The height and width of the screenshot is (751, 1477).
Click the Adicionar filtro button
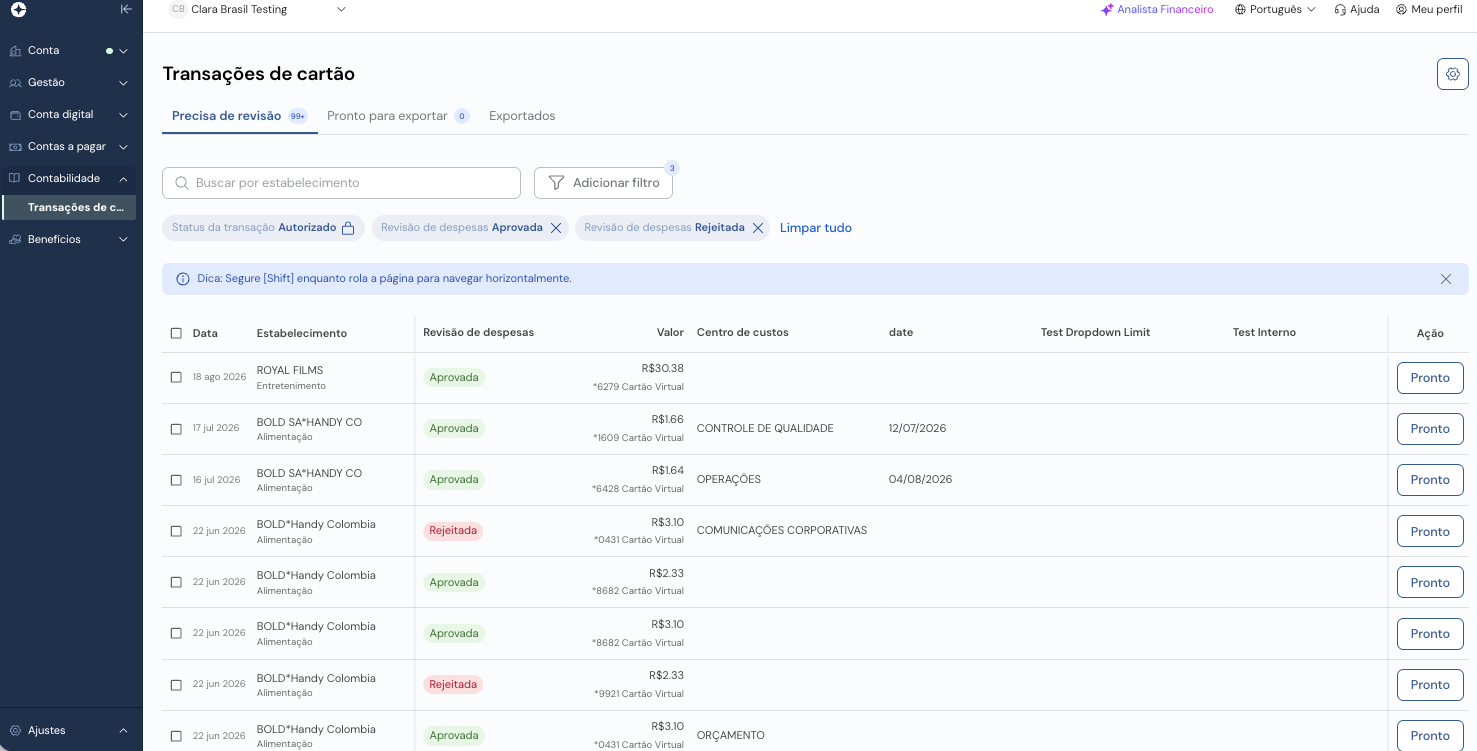point(603,183)
